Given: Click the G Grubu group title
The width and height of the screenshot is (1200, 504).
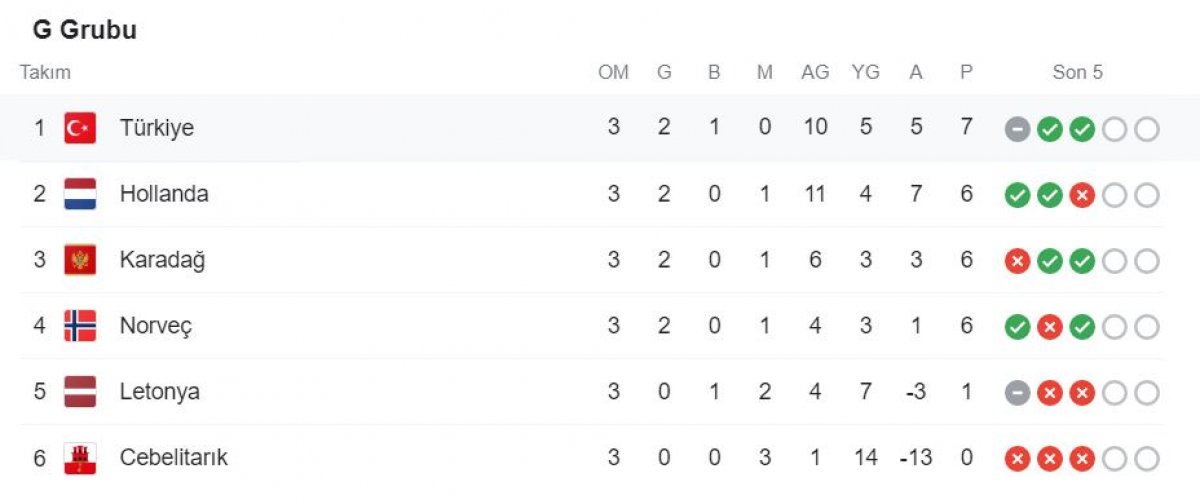Looking at the screenshot, I should (x=85, y=31).
